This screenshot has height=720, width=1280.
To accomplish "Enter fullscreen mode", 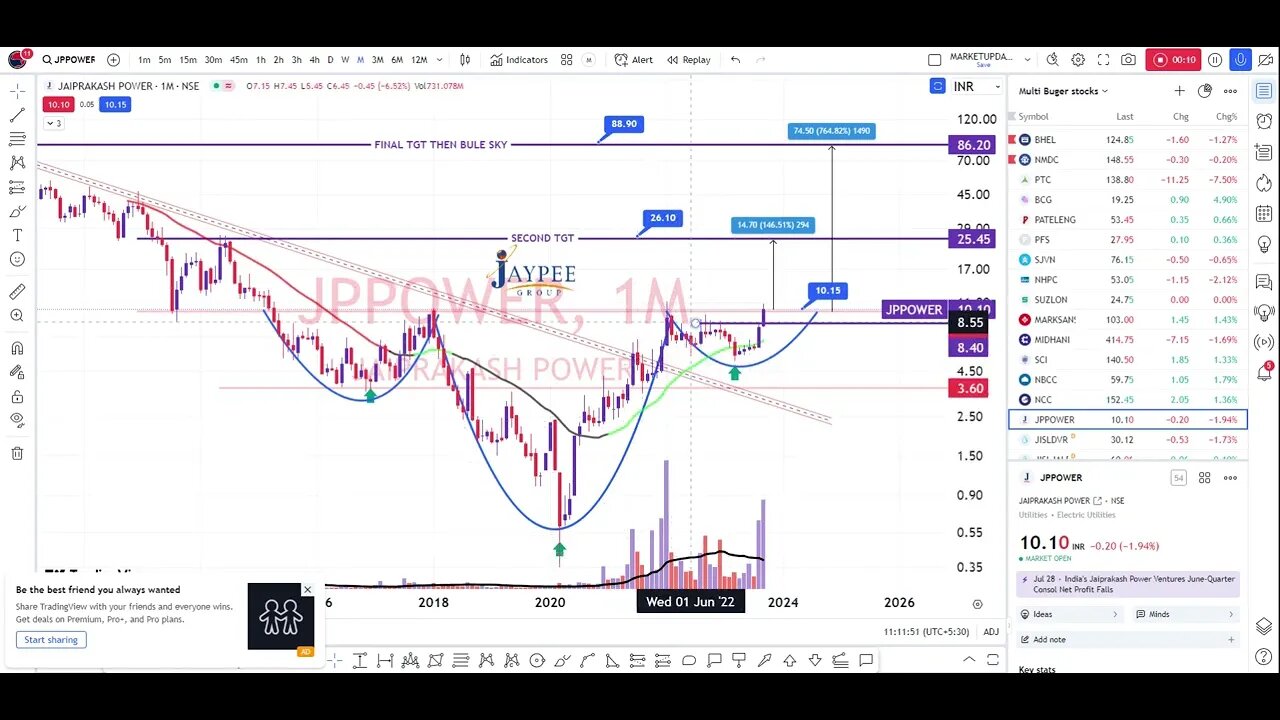I will point(1103,60).
